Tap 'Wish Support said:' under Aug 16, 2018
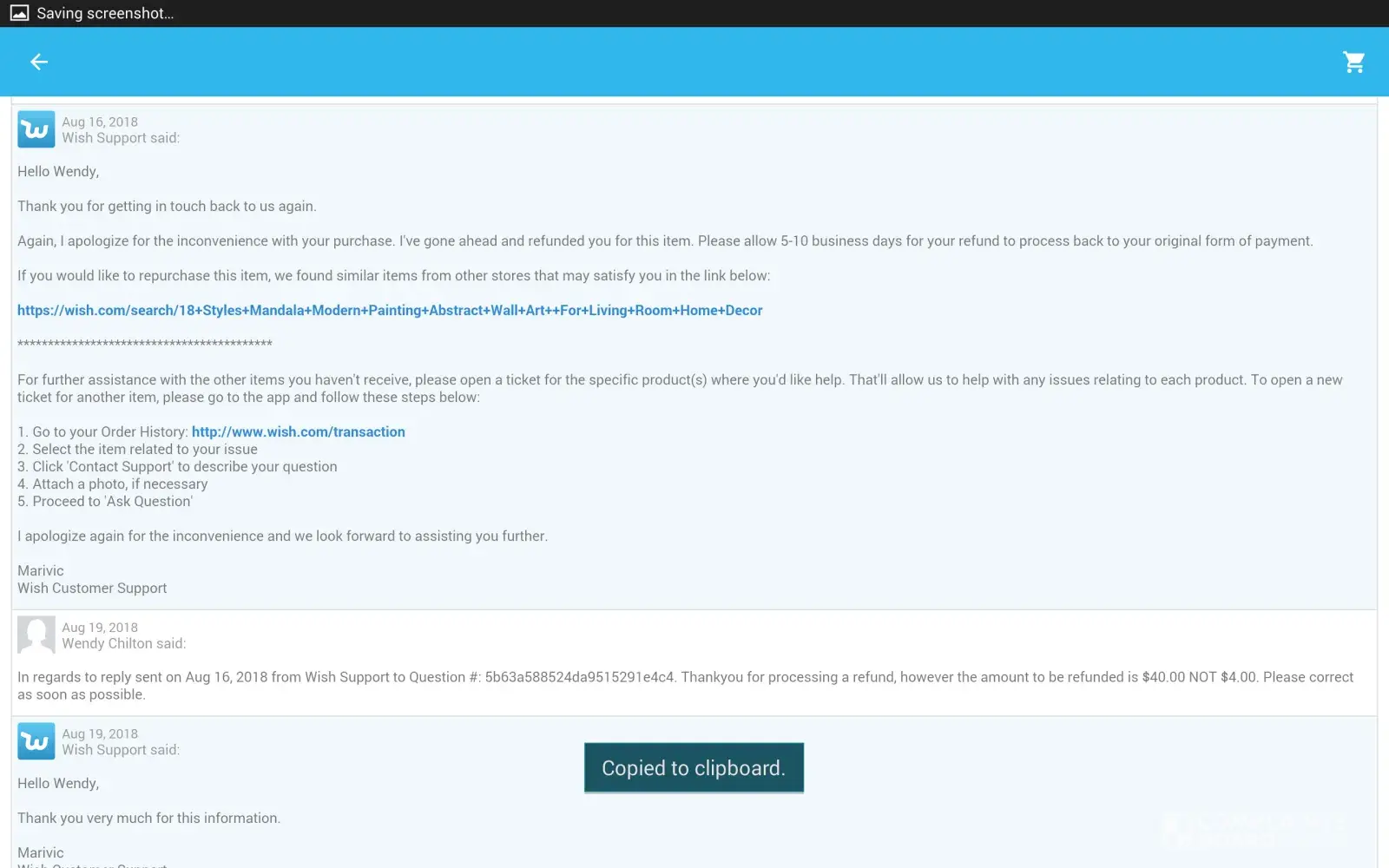The image size is (1389, 868). click(121, 138)
